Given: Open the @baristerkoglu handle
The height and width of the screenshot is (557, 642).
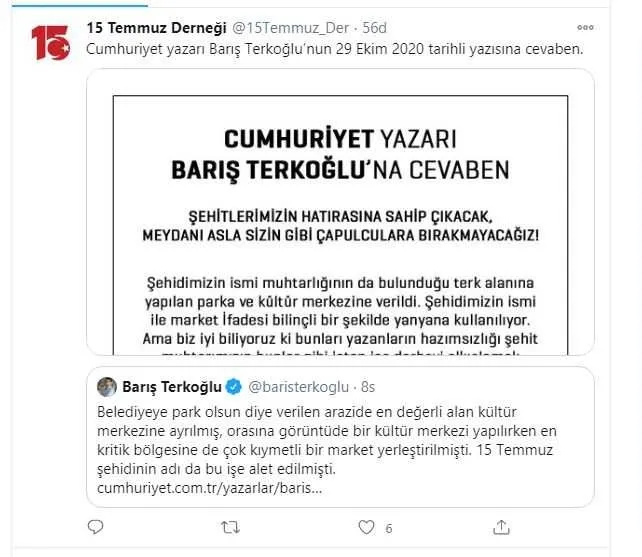Looking at the screenshot, I should point(299,387).
